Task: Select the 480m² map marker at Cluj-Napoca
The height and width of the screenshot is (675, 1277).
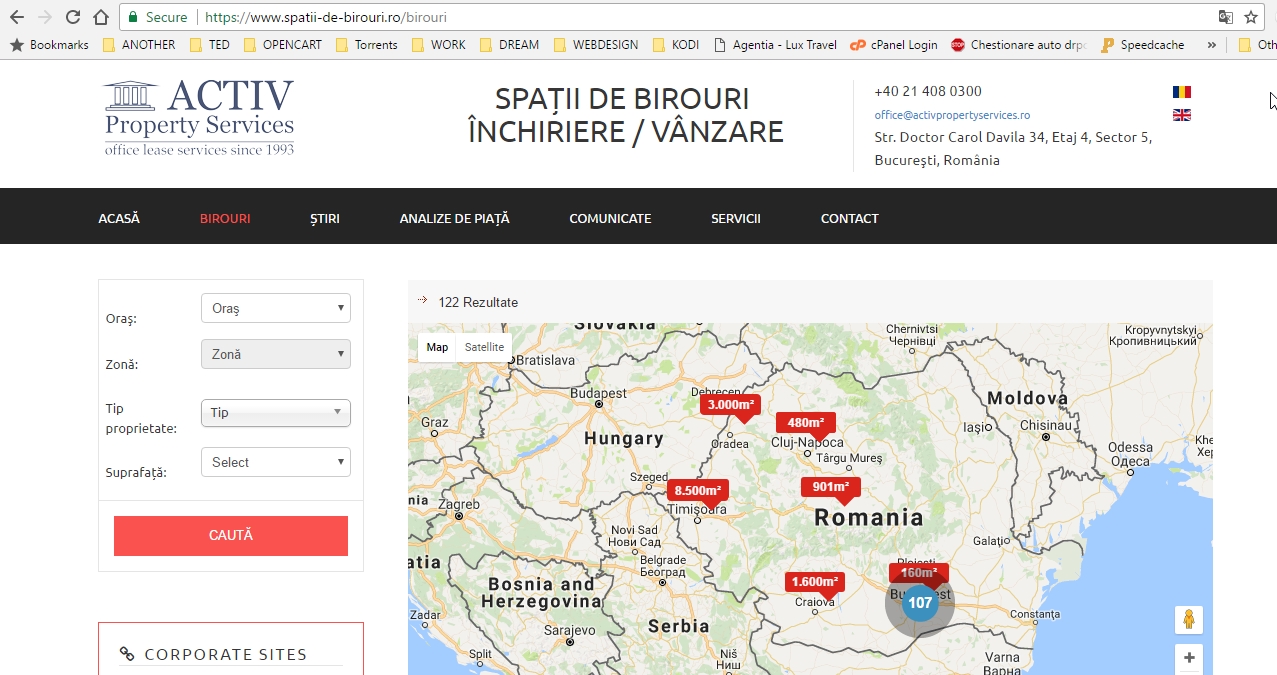Action: point(805,424)
